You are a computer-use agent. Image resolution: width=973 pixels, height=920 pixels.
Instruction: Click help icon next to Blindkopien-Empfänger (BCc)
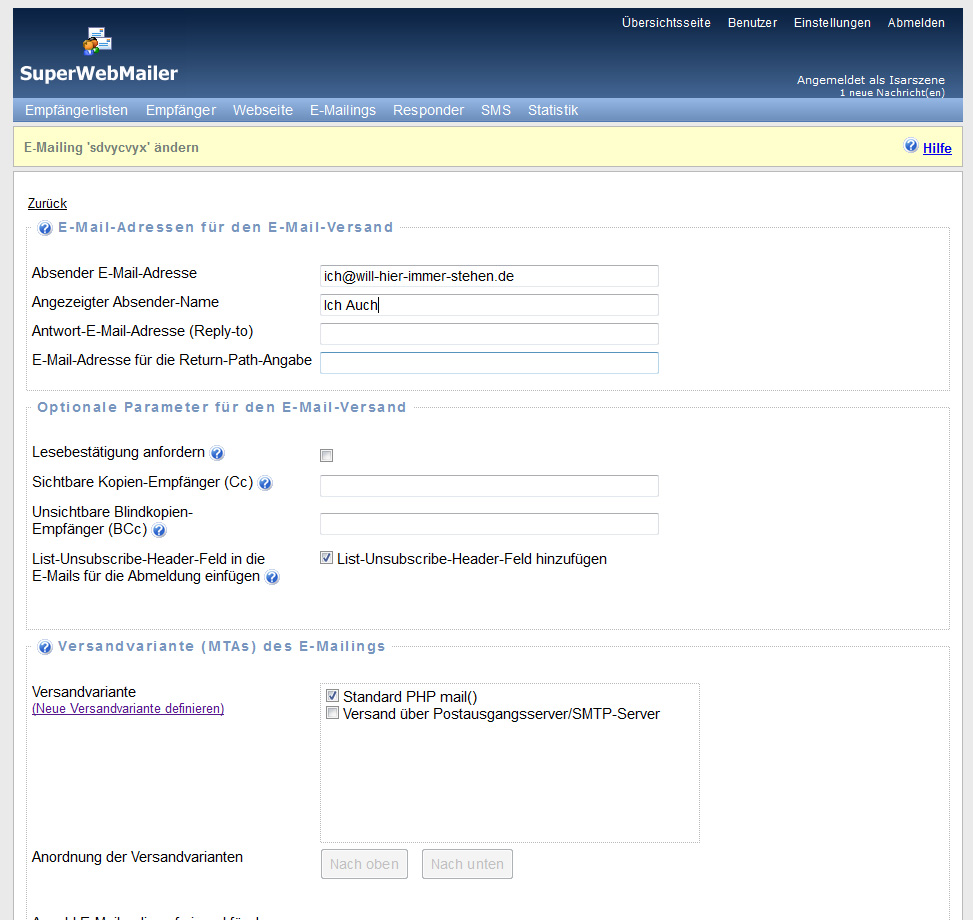pyautogui.click(x=159, y=531)
